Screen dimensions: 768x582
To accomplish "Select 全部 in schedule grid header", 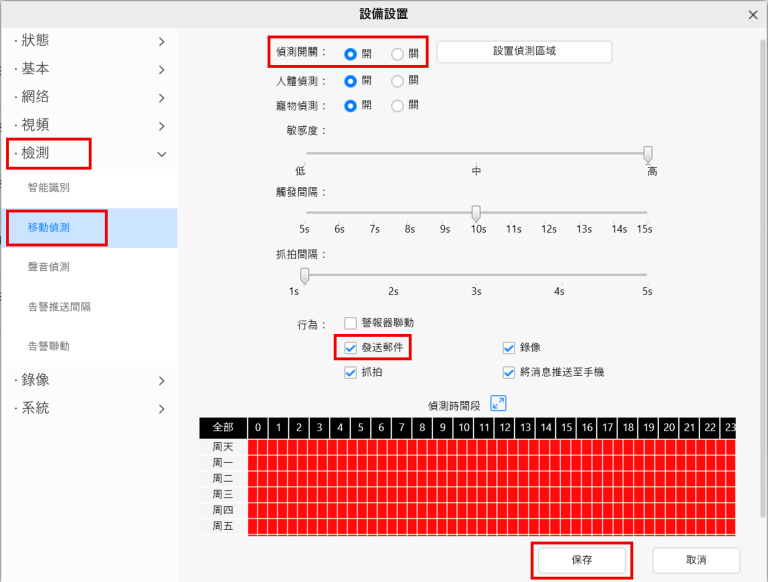I will (x=222, y=427).
